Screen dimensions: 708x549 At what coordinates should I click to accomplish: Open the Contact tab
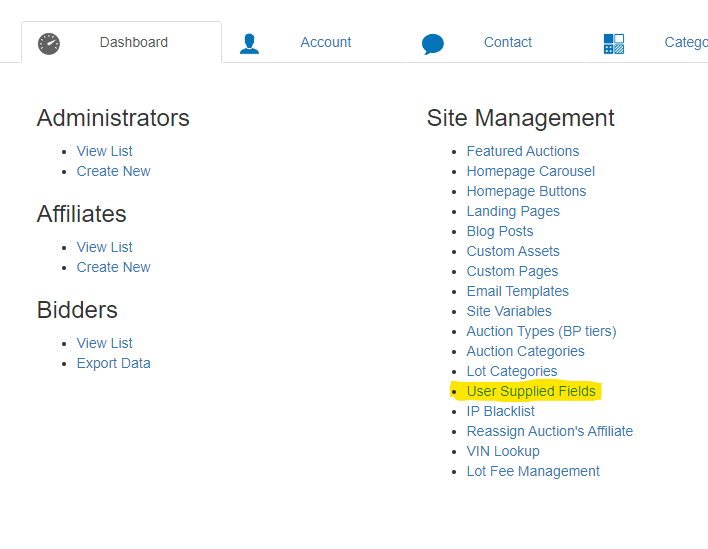point(507,43)
